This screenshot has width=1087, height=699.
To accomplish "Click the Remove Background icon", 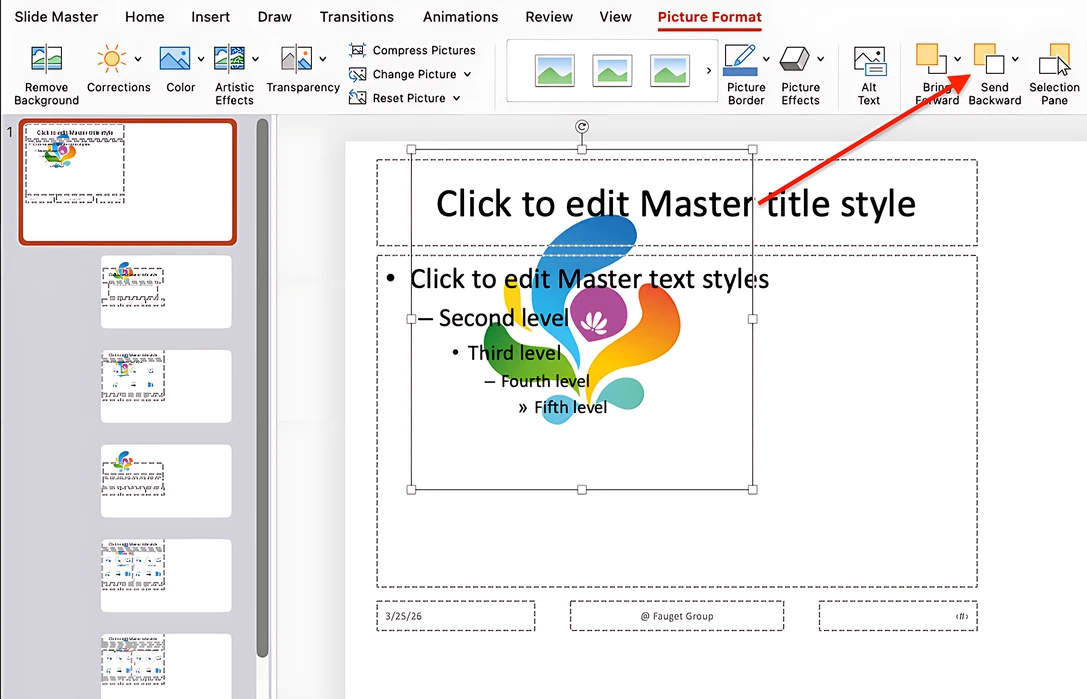I will (x=45, y=70).
